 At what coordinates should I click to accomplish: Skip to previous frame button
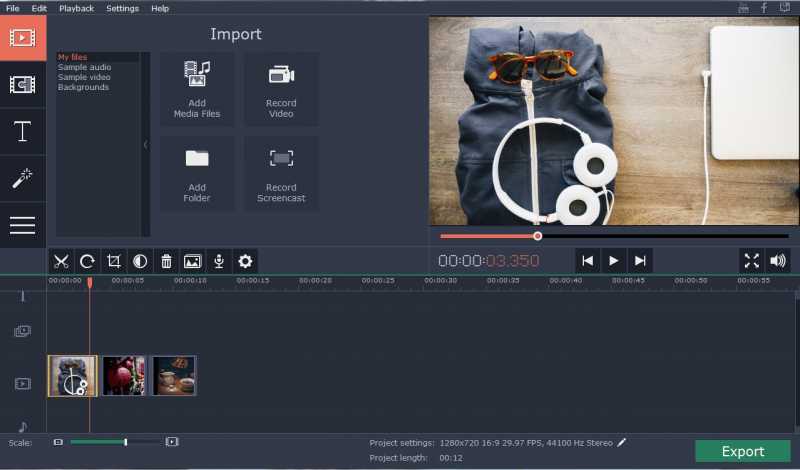coord(588,261)
